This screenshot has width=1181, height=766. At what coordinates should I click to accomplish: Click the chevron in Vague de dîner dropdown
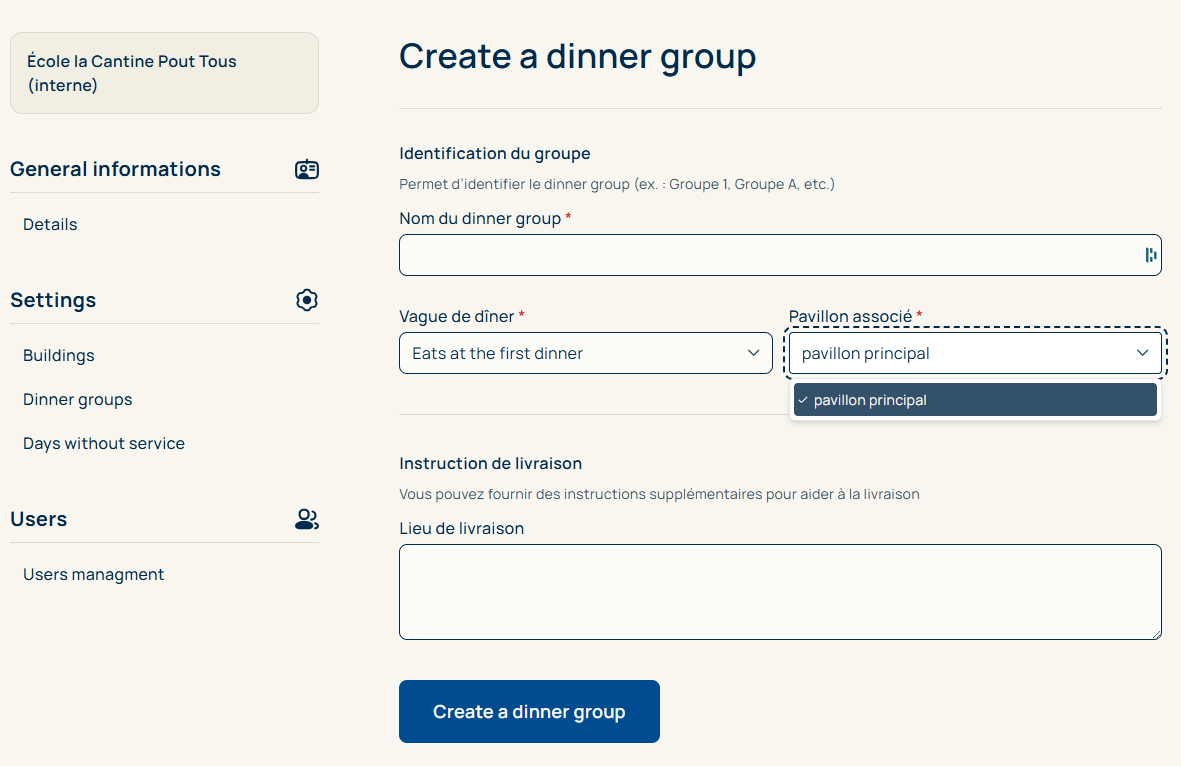[x=753, y=353]
